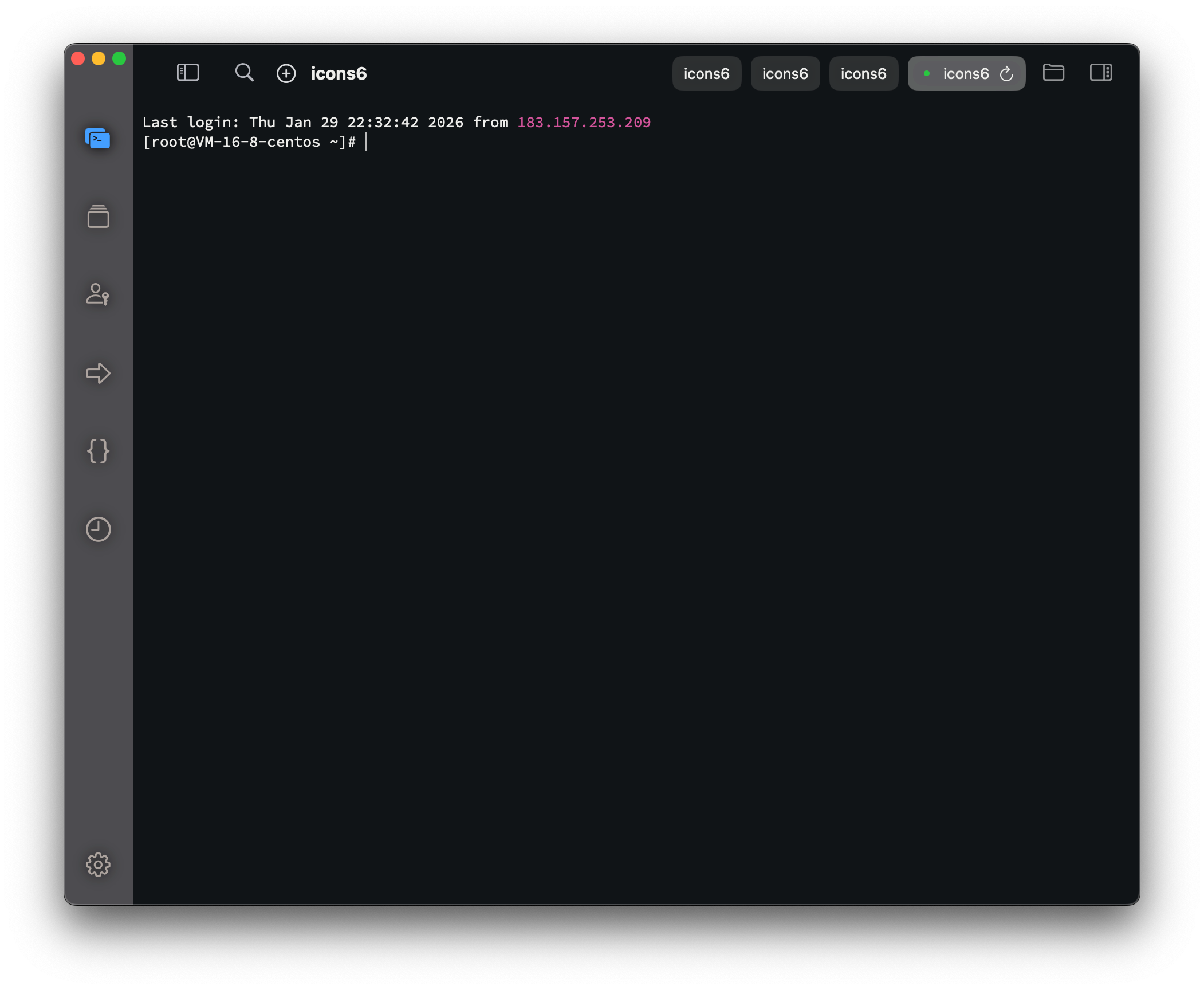Switch to the first icons6 tab
This screenshot has height=990, width=1204.
706,73
